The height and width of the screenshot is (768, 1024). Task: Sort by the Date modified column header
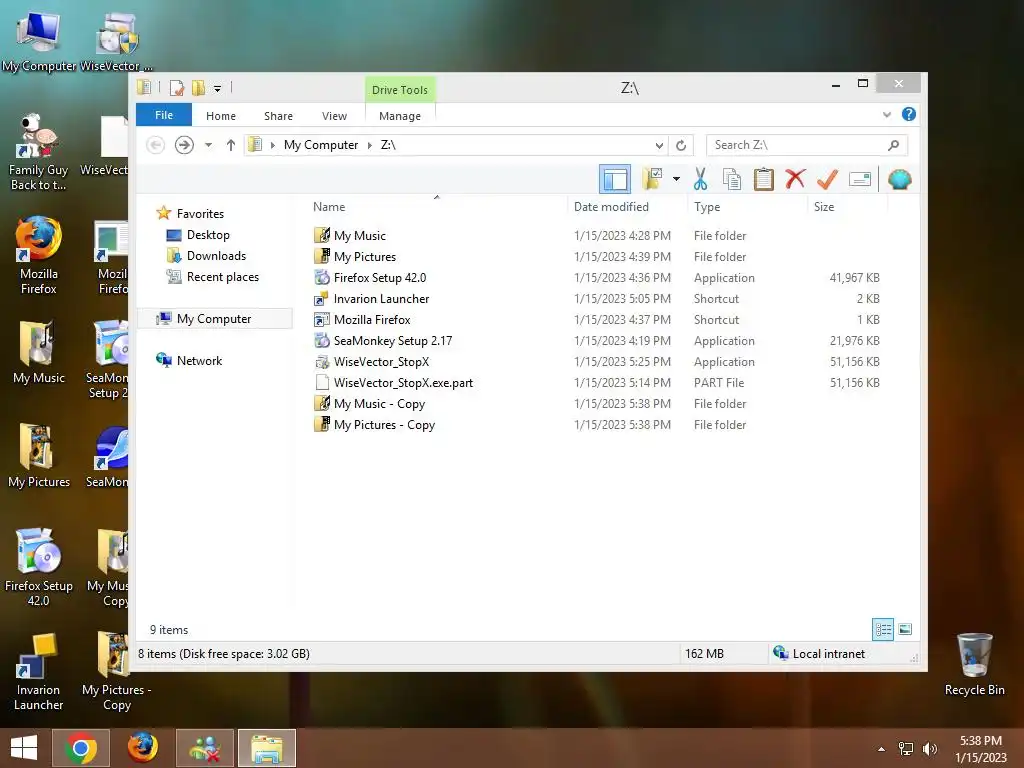click(x=611, y=207)
